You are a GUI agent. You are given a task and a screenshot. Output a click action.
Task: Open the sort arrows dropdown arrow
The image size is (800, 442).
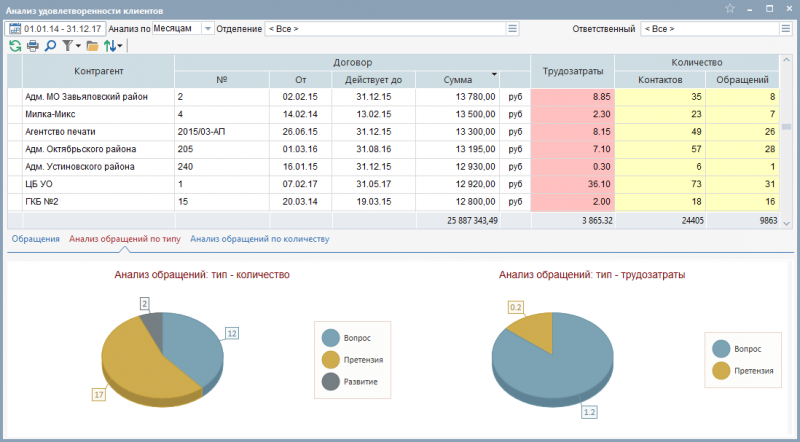pyautogui.click(x=120, y=46)
